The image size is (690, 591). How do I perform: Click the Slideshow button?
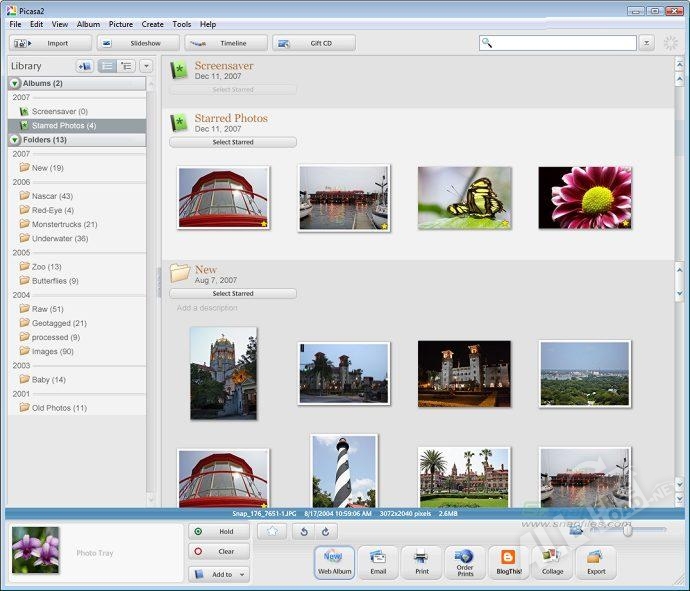click(x=139, y=43)
